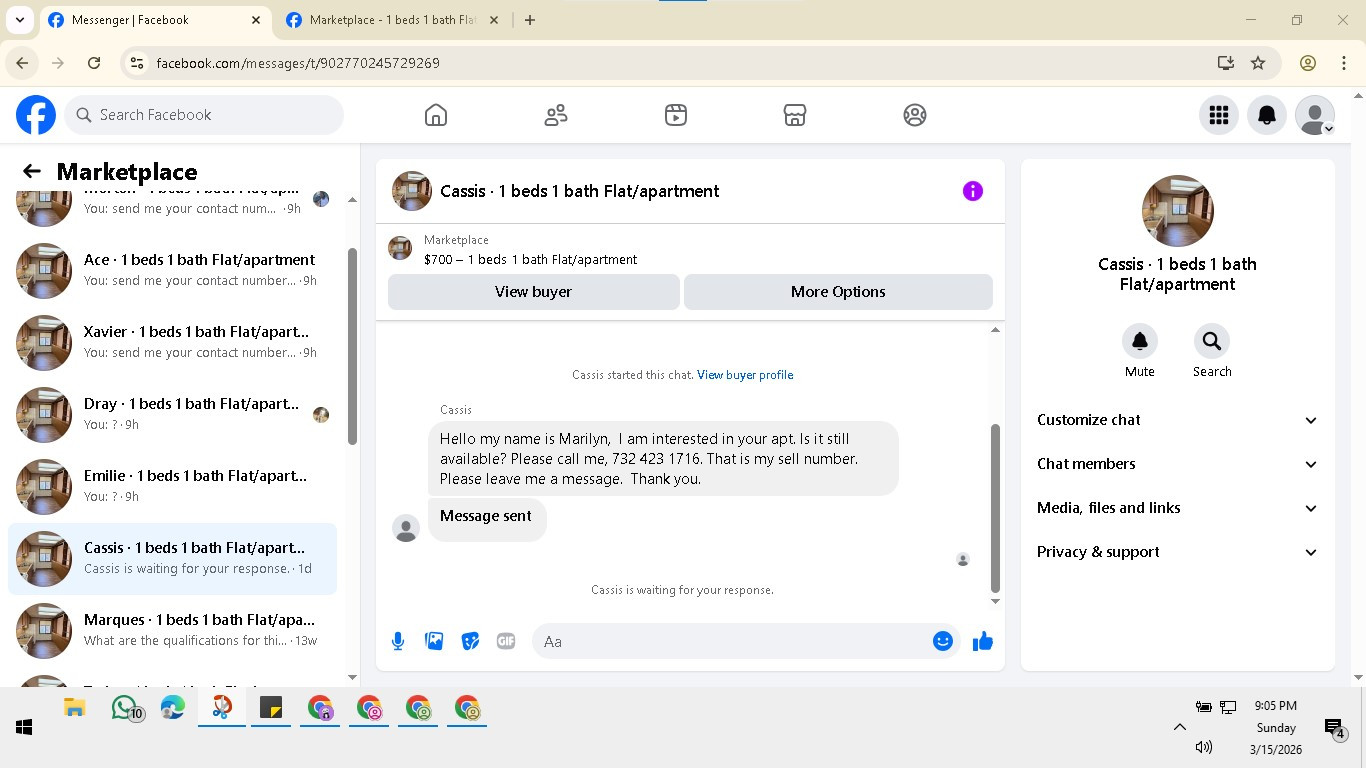Choose a GIF with the GIF icon
This screenshot has height=768, width=1366.
pos(506,641)
